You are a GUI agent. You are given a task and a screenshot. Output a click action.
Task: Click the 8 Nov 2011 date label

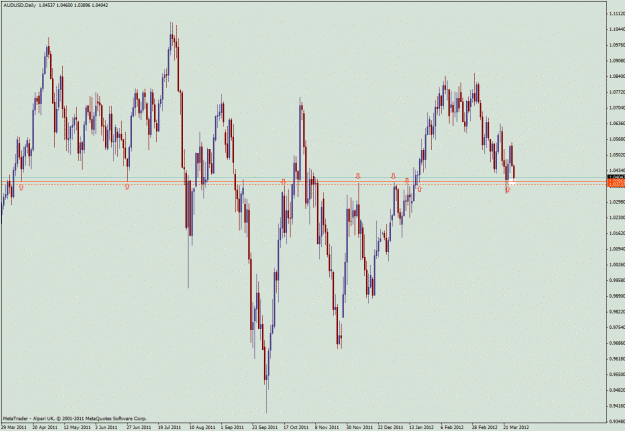(327, 427)
